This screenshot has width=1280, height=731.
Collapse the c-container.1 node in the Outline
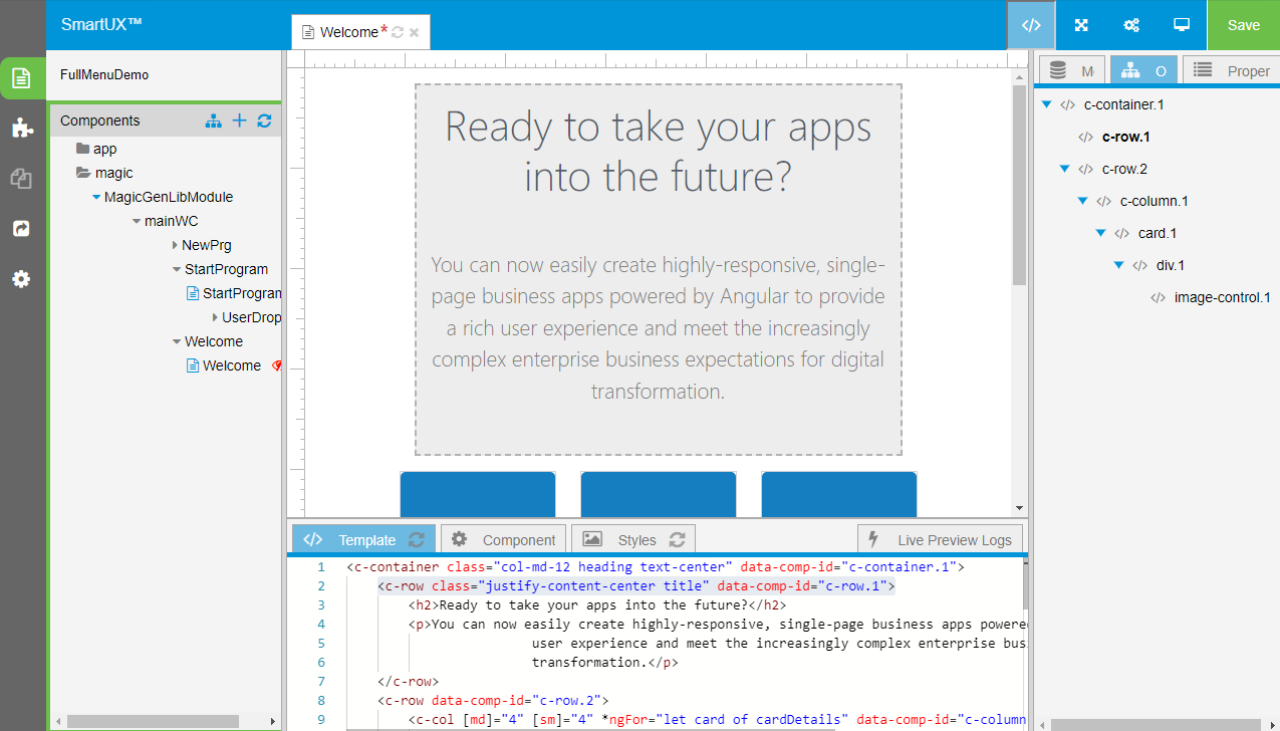(1046, 104)
